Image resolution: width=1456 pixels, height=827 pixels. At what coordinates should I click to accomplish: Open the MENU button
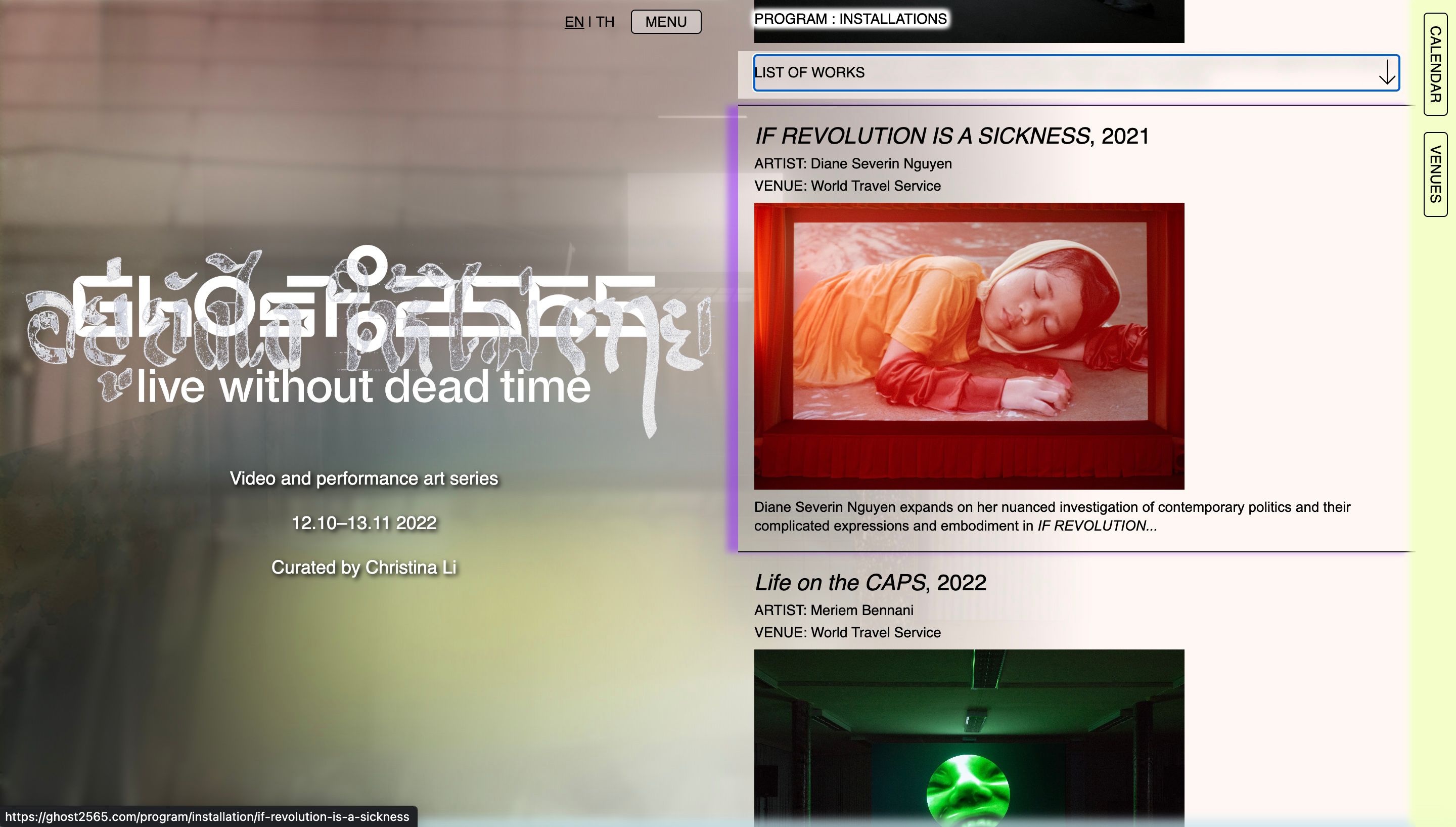pyautogui.click(x=666, y=22)
